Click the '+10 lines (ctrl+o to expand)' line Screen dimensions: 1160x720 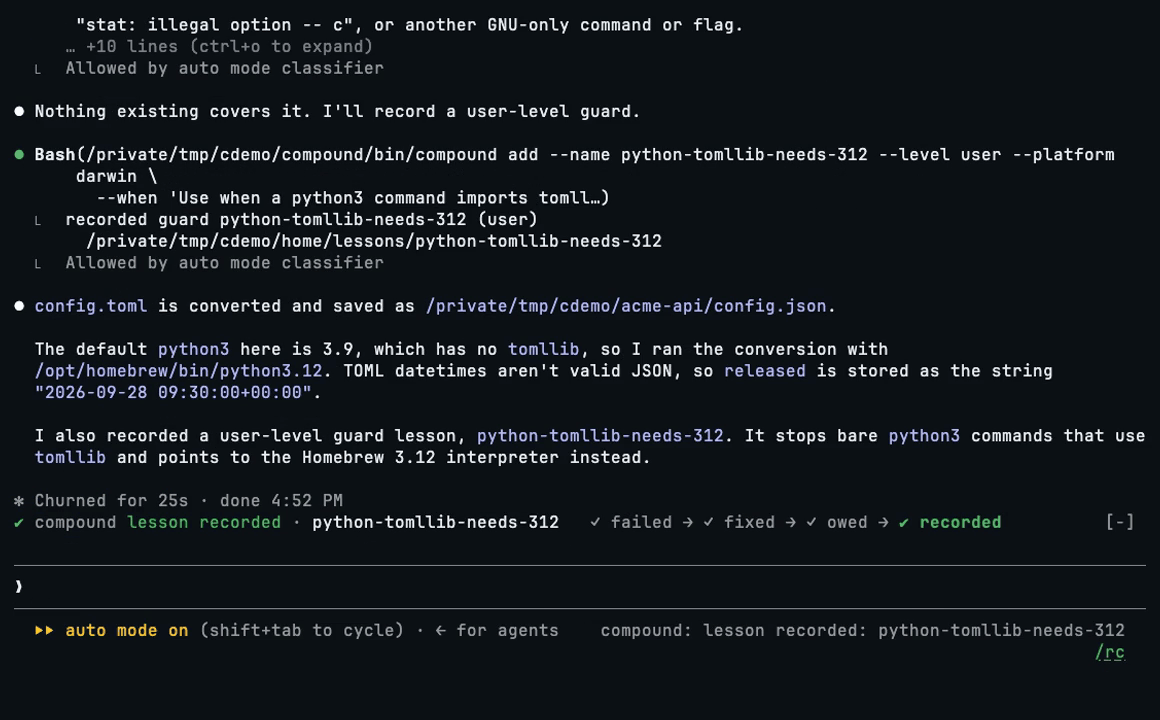(x=219, y=47)
